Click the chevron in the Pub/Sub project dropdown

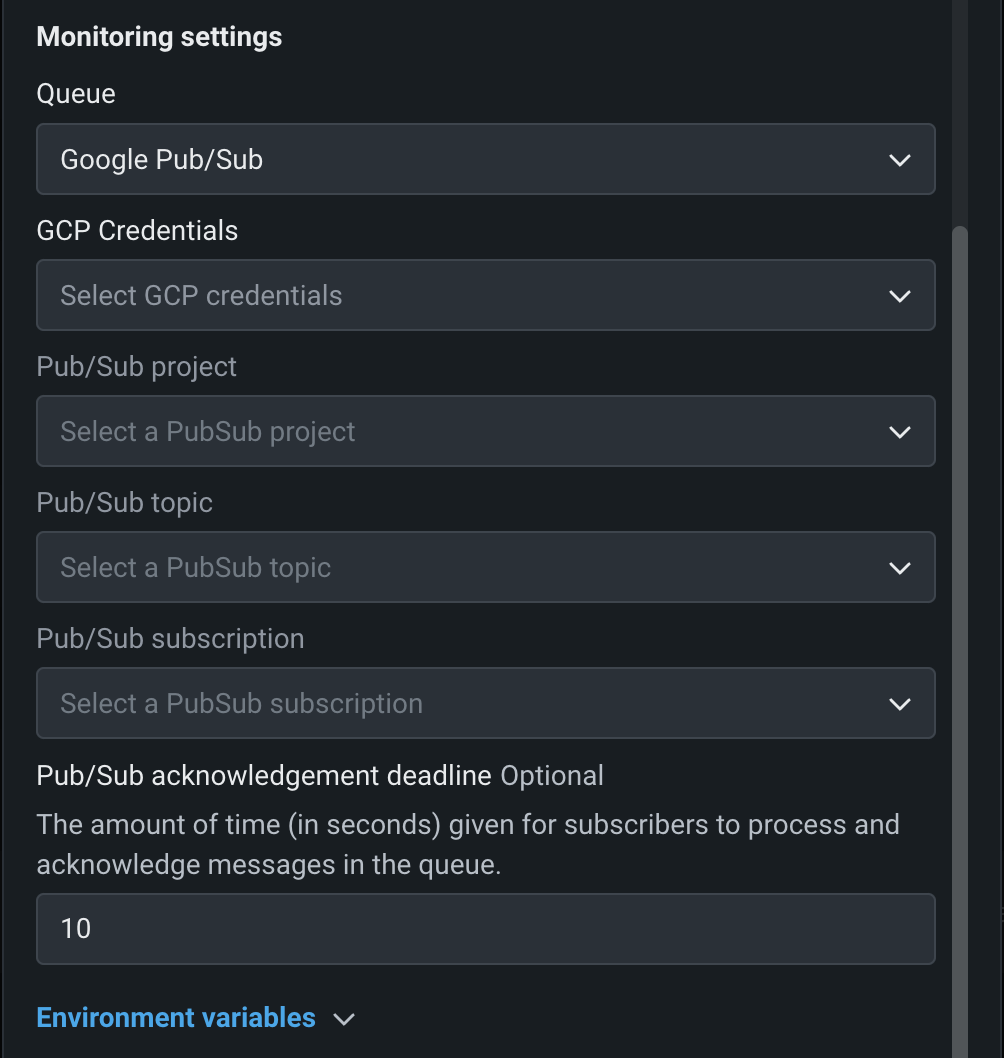tap(899, 432)
